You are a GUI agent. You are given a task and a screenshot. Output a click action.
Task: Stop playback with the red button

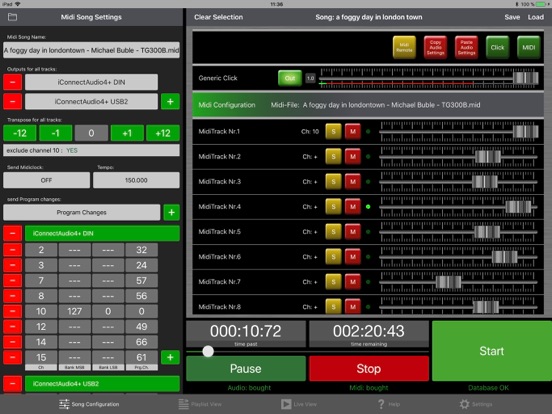(369, 369)
